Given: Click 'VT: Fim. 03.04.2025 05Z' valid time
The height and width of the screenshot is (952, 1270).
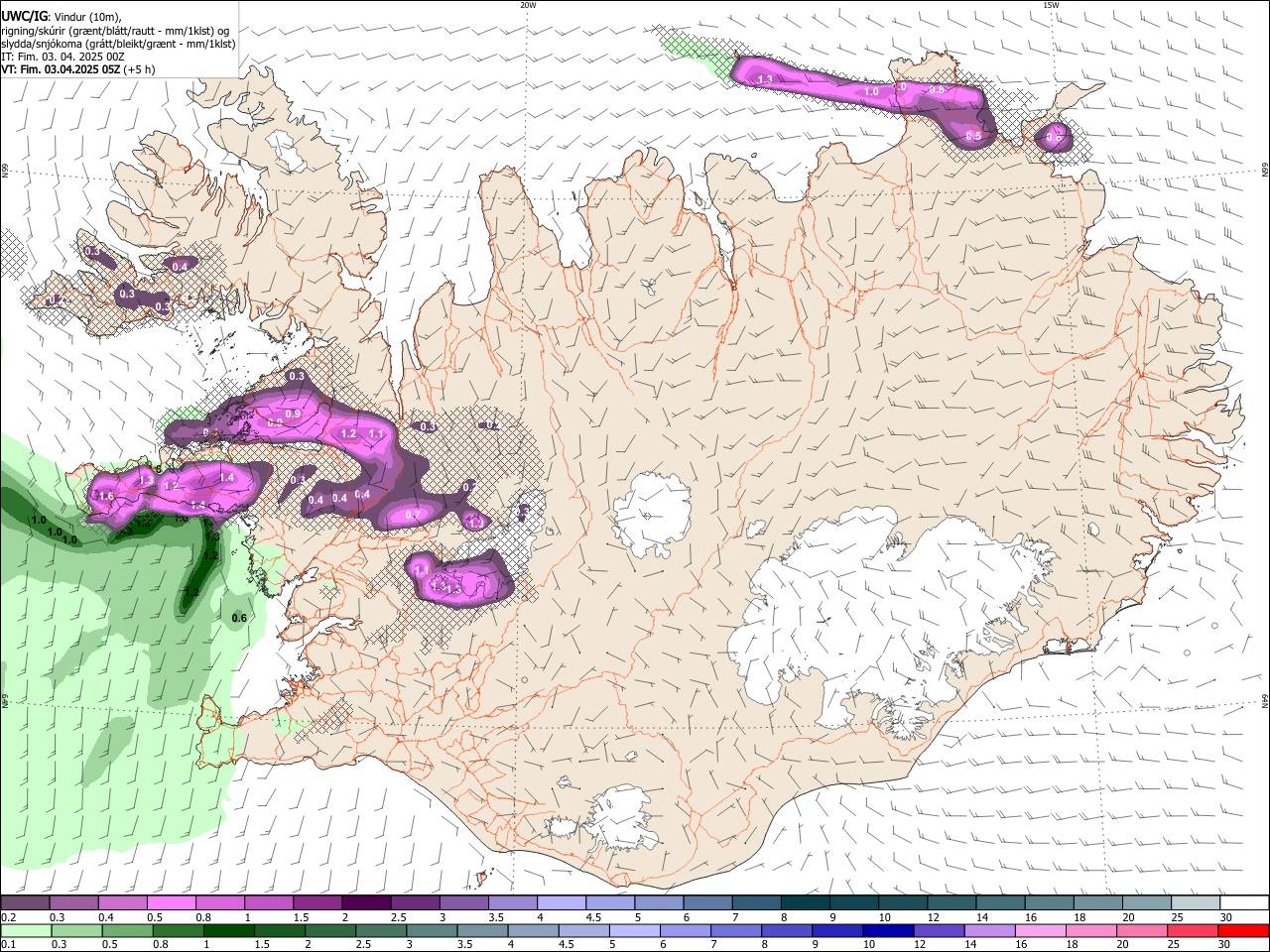Looking at the screenshot, I should click(61, 69).
